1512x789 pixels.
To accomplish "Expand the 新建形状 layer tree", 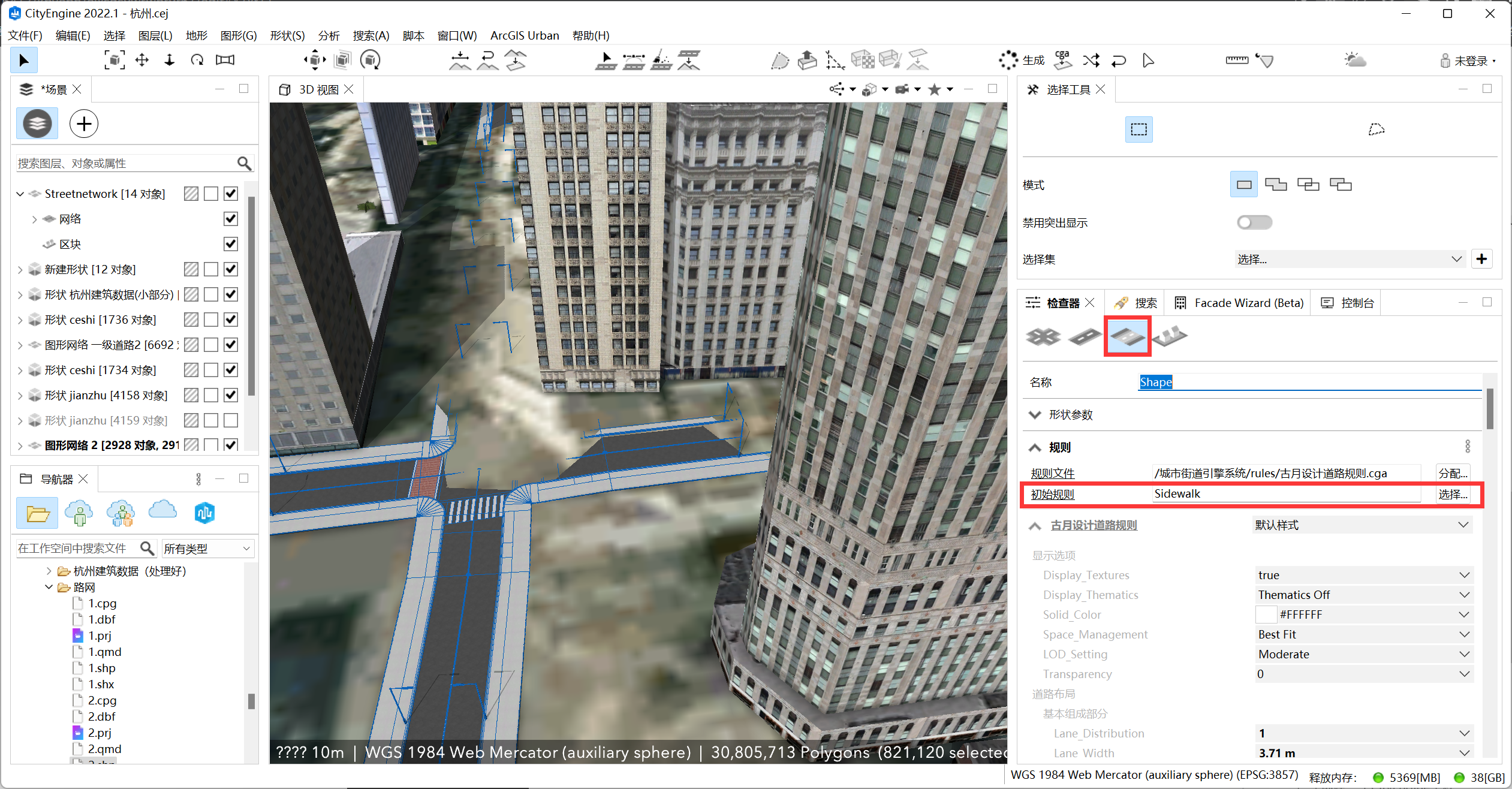I will pos(20,270).
